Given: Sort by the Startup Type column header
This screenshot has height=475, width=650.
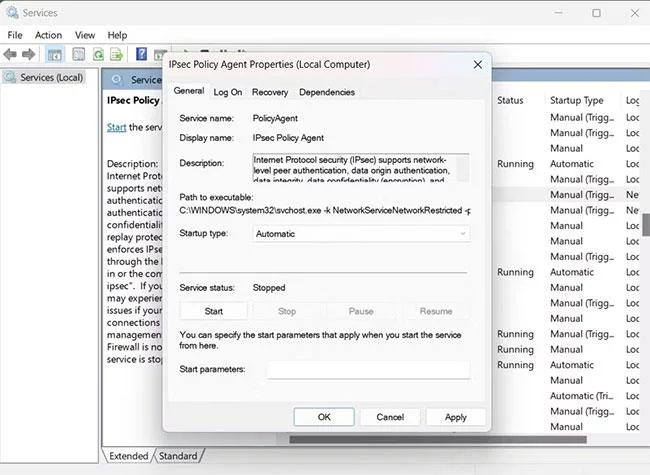Looking at the screenshot, I should [x=576, y=100].
